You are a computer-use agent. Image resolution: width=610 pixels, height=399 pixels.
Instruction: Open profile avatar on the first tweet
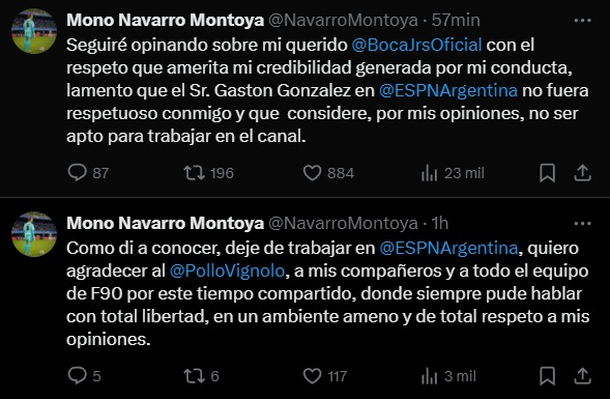coord(34,31)
